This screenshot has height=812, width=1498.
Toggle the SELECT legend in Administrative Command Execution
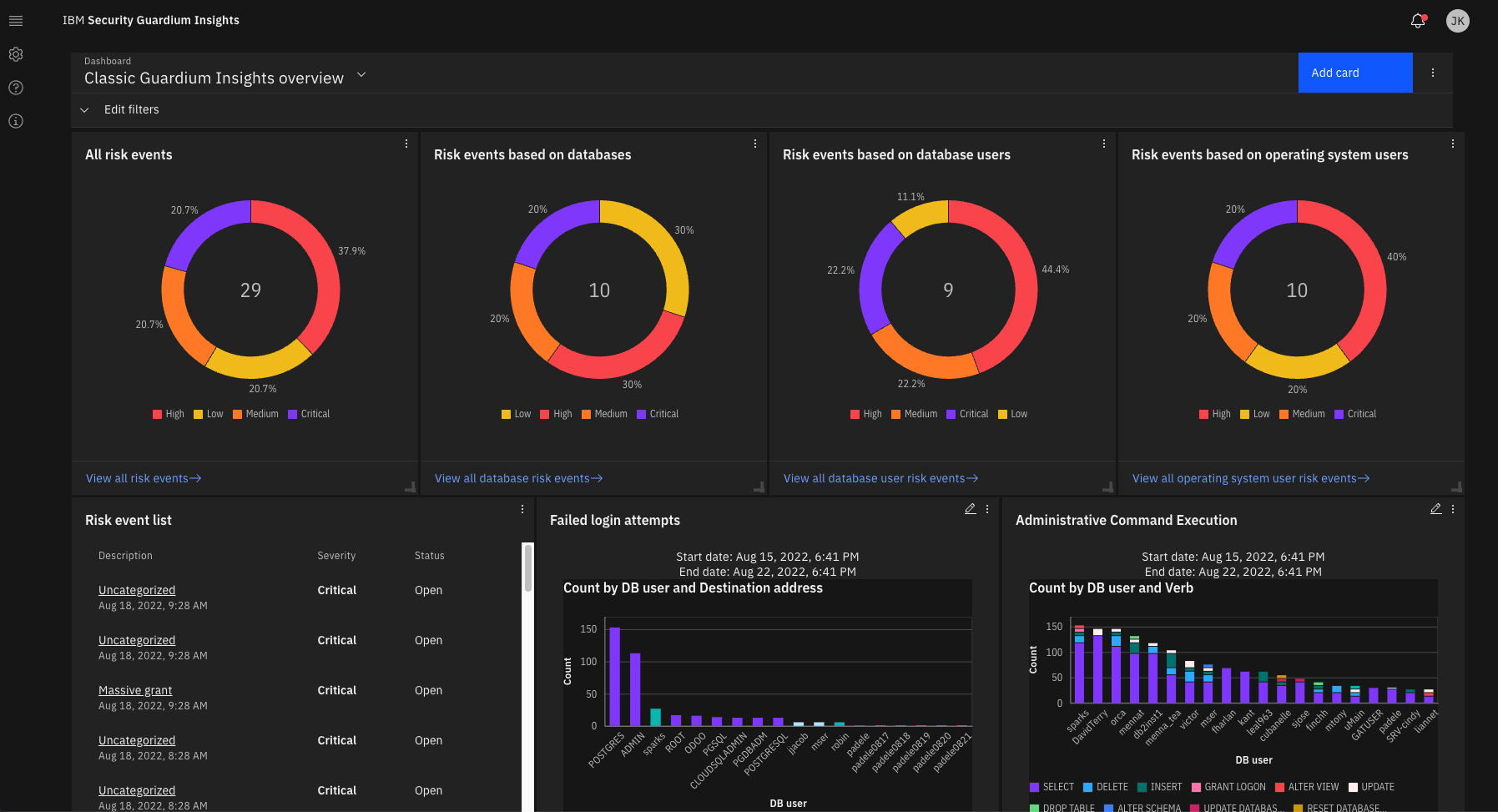[x=1052, y=787]
